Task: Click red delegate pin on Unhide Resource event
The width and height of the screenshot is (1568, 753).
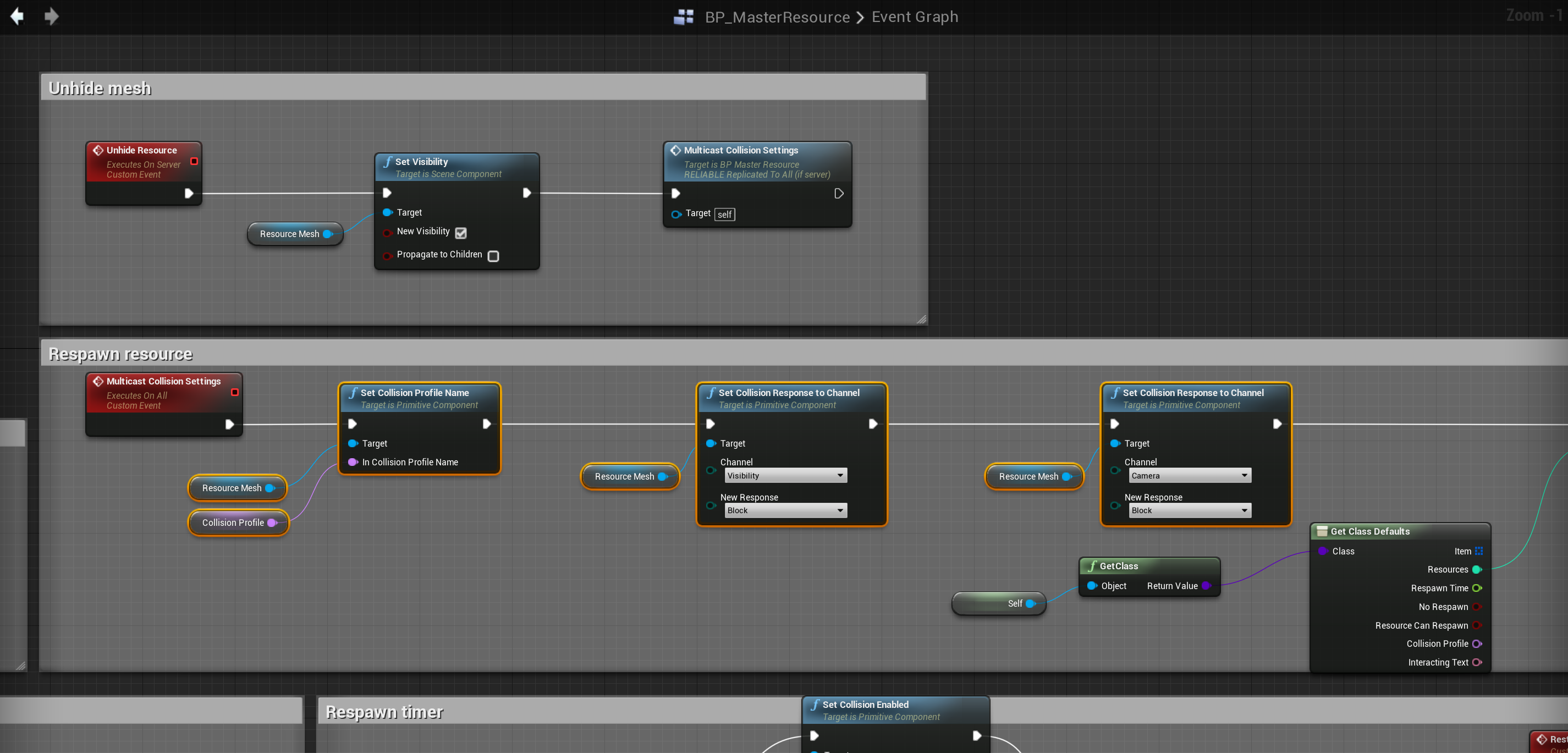Action: point(194,161)
